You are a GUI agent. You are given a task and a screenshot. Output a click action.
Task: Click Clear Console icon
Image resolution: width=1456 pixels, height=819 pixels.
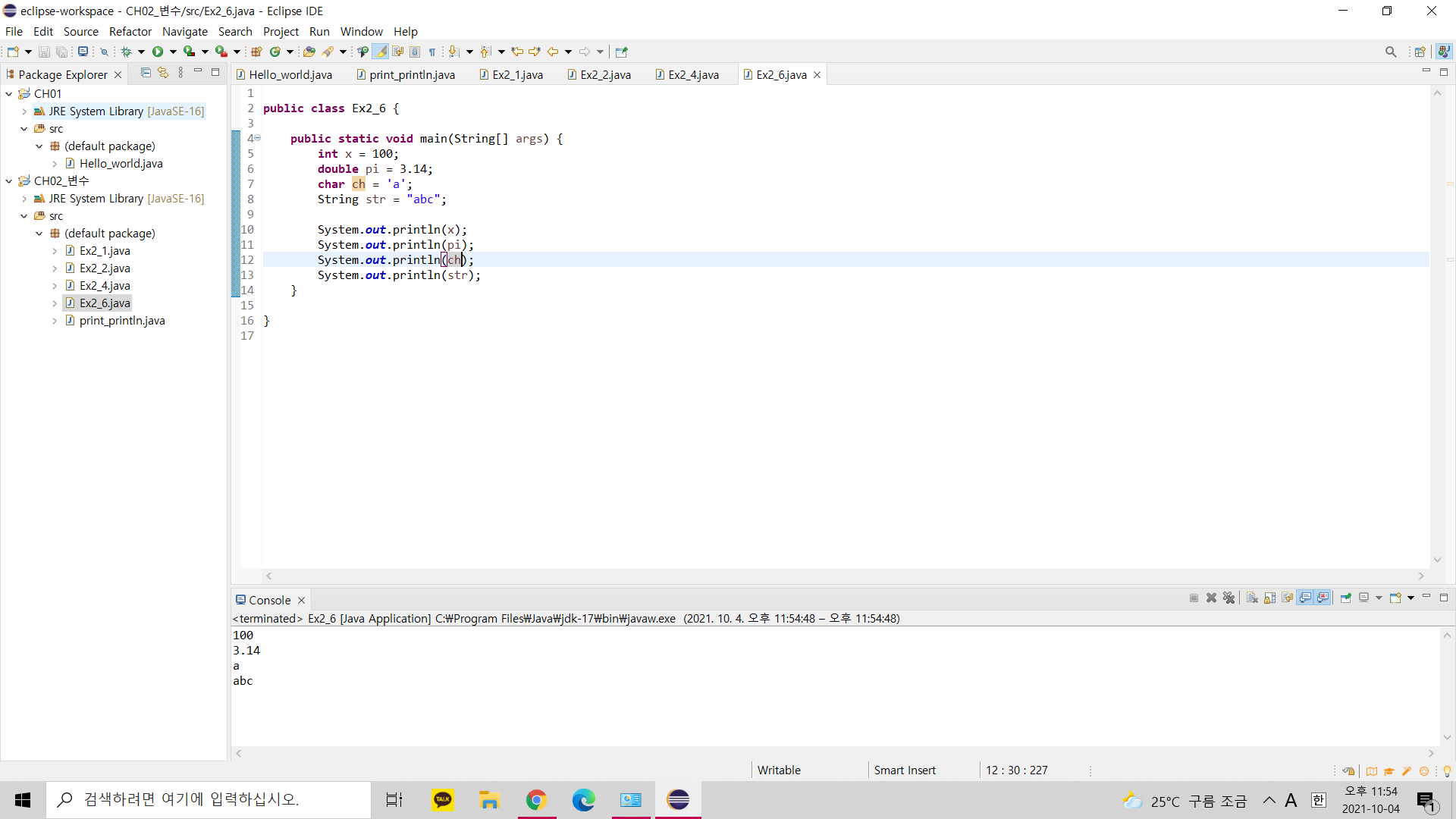tap(1252, 598)
